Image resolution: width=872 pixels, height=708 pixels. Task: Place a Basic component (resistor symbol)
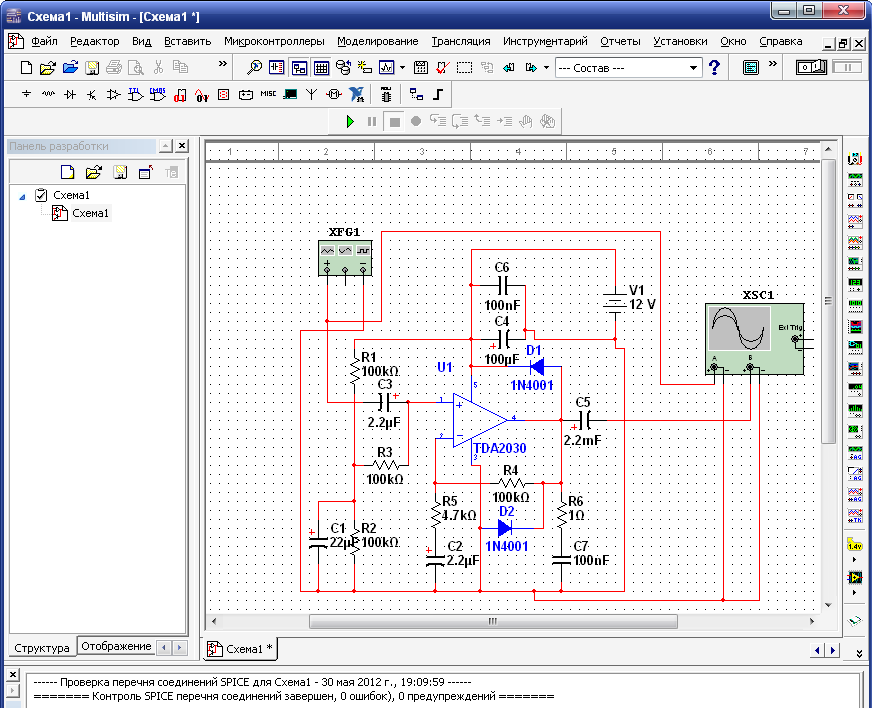pos(48,95)
